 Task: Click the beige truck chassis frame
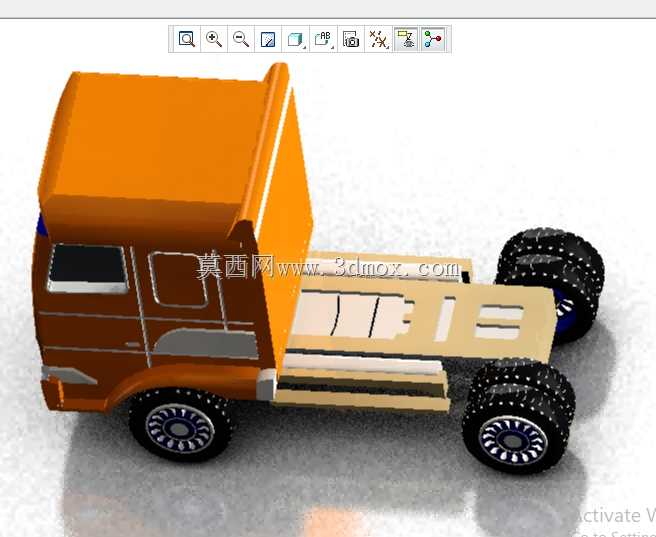418,326
